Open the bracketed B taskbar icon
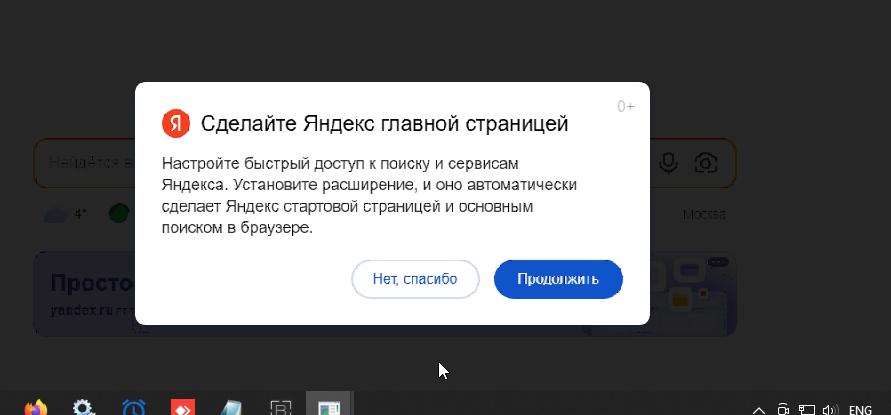The width and height of the screenshot is (891, 415). [x=280, y=408]
